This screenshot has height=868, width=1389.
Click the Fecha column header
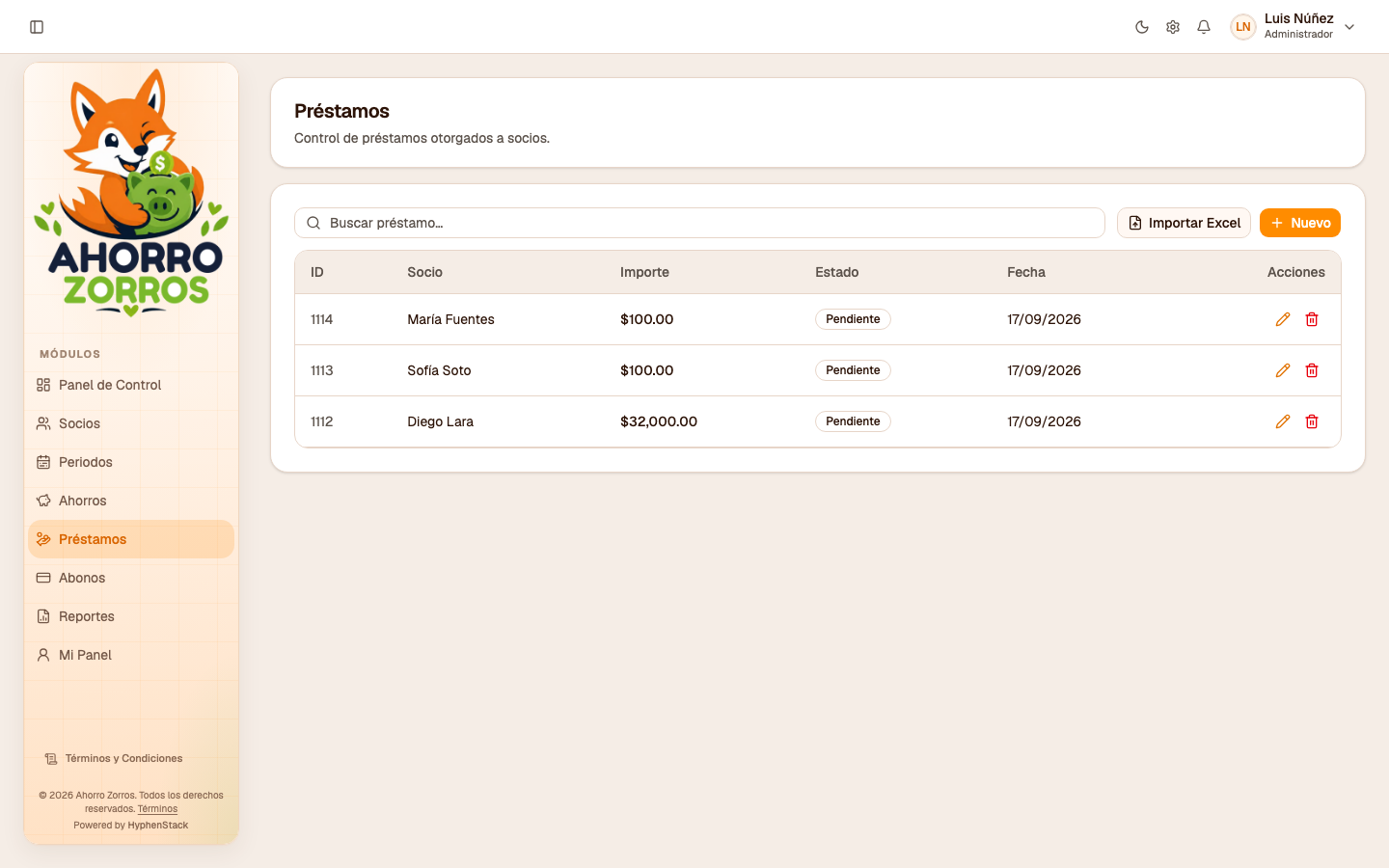click(x=1026, y=272)
